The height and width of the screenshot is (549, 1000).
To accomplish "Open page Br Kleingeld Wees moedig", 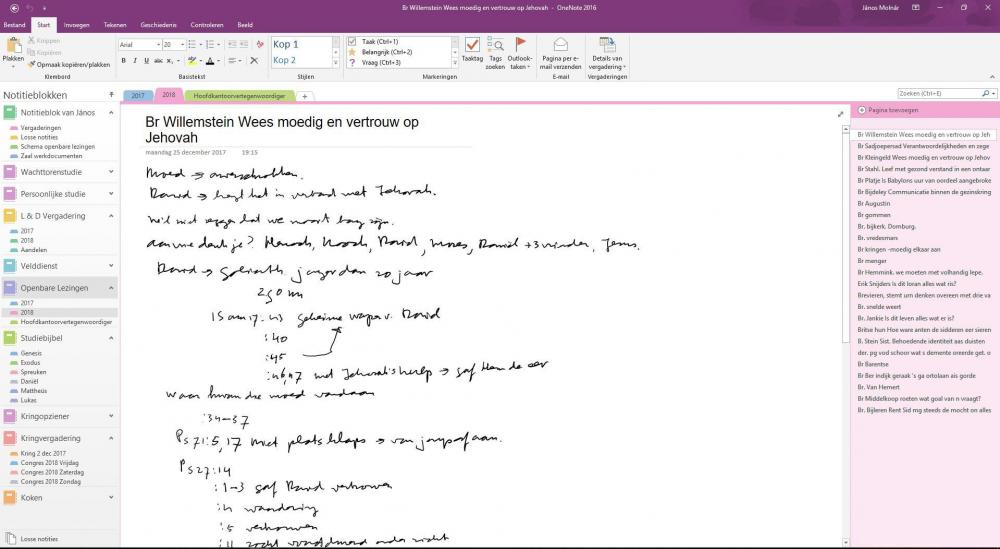I will pyautogui.click(x=923, y=157).
